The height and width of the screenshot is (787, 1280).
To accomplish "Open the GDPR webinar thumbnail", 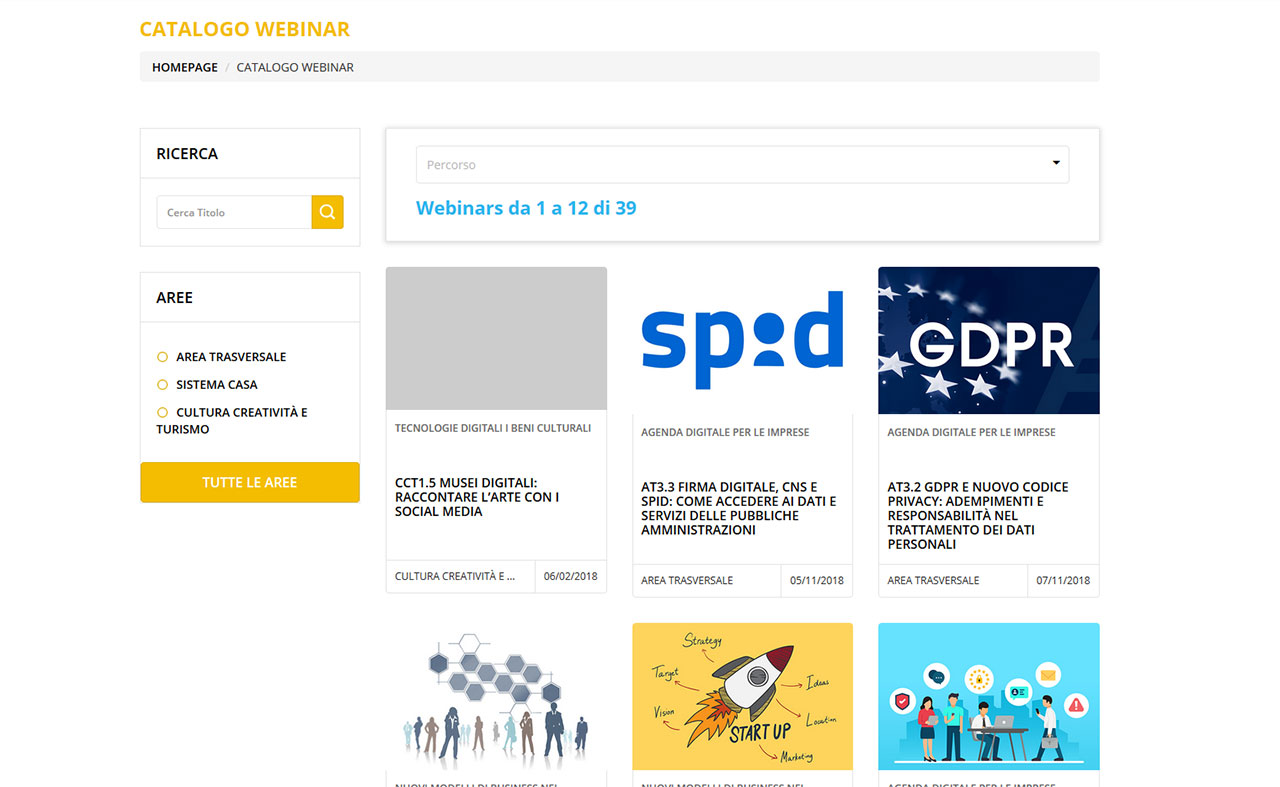I will click(988, 340).
